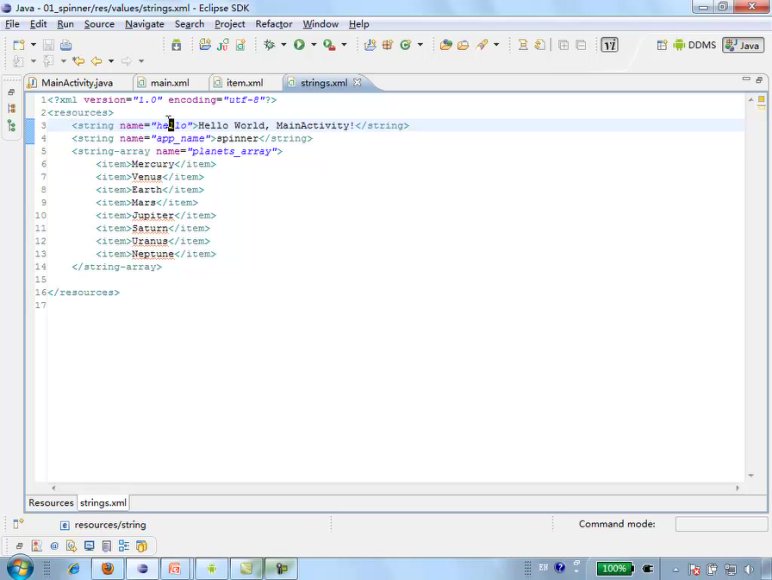Expand the Debug configurations dropdown

point(284,45)
